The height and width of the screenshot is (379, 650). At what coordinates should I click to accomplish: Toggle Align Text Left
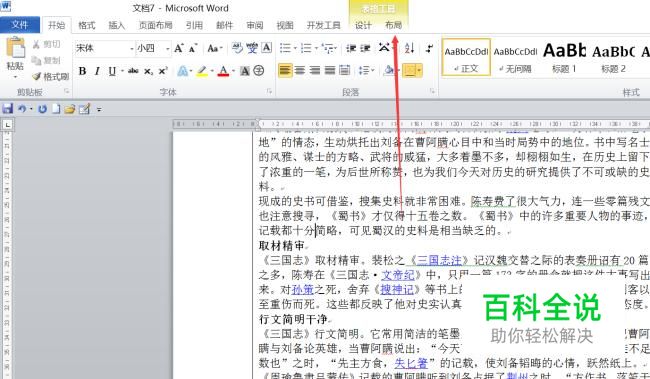click(285, 70)
